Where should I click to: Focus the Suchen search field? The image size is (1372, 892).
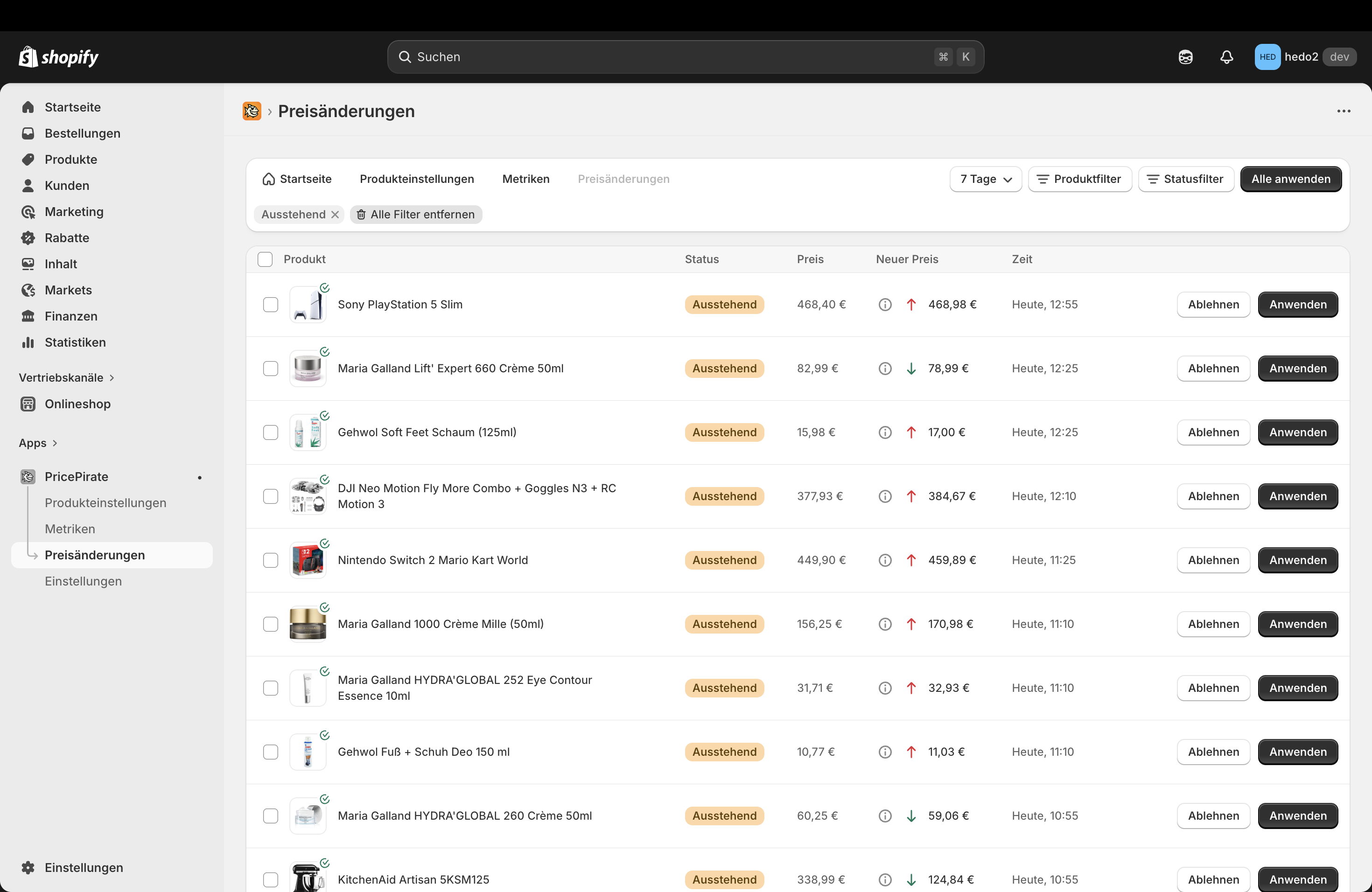[x=685, y=56]
